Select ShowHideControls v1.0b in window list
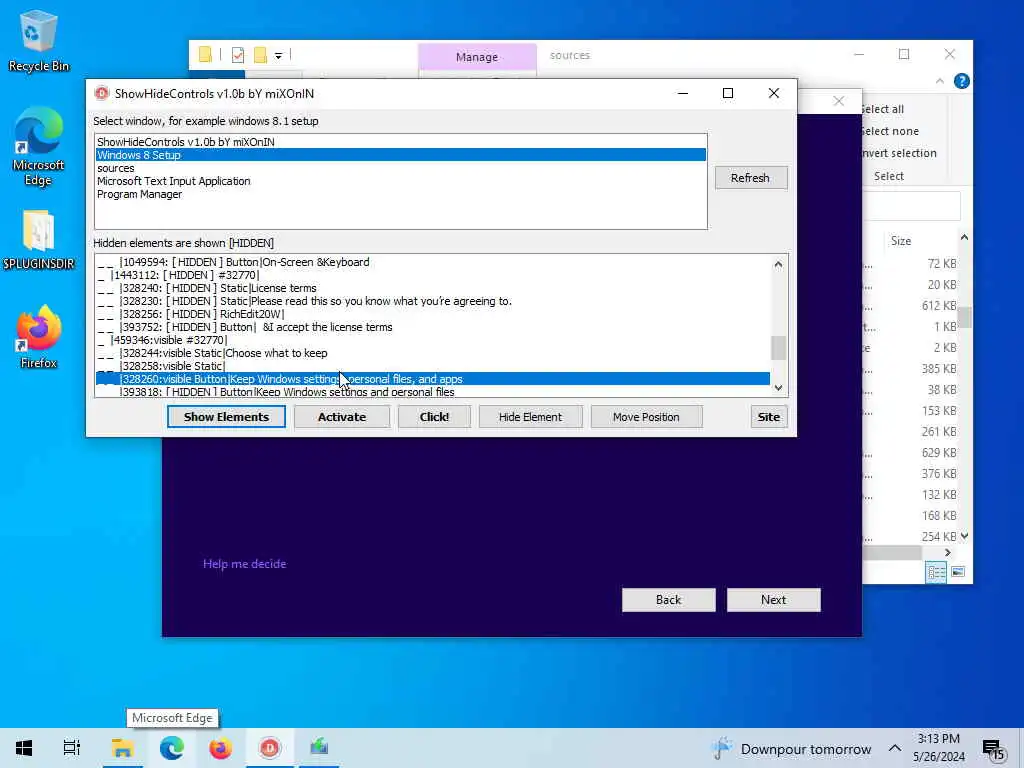 click(x=400, y=142)
